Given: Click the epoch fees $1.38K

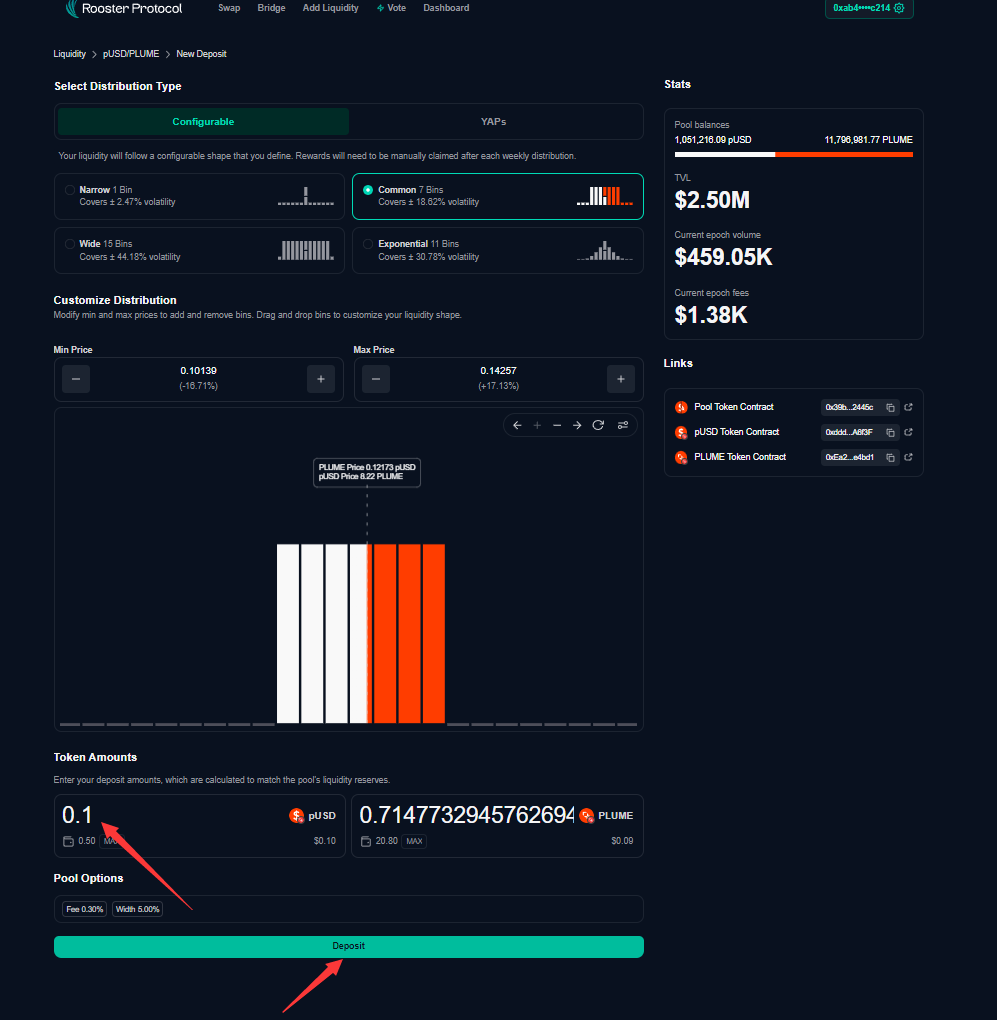Looking at the screenshot, I should (711, 315).
